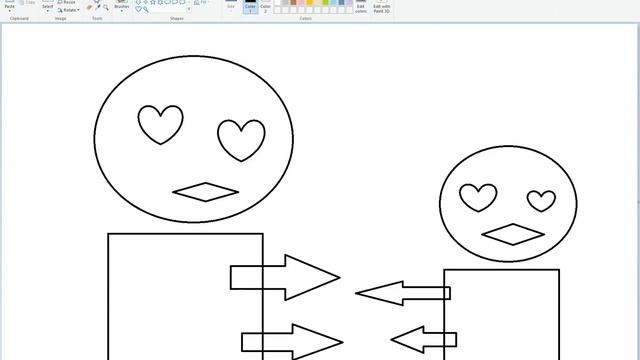Select the Four-point star shape
The width and height of the screenshot is (640, 360).
[x=146, y=2]
